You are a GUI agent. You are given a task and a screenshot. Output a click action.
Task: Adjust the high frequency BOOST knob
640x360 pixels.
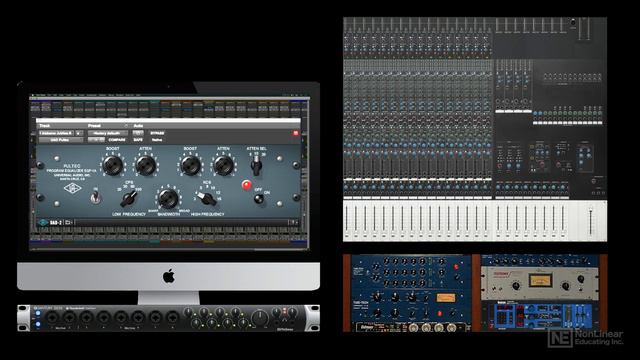coord(190,166)
